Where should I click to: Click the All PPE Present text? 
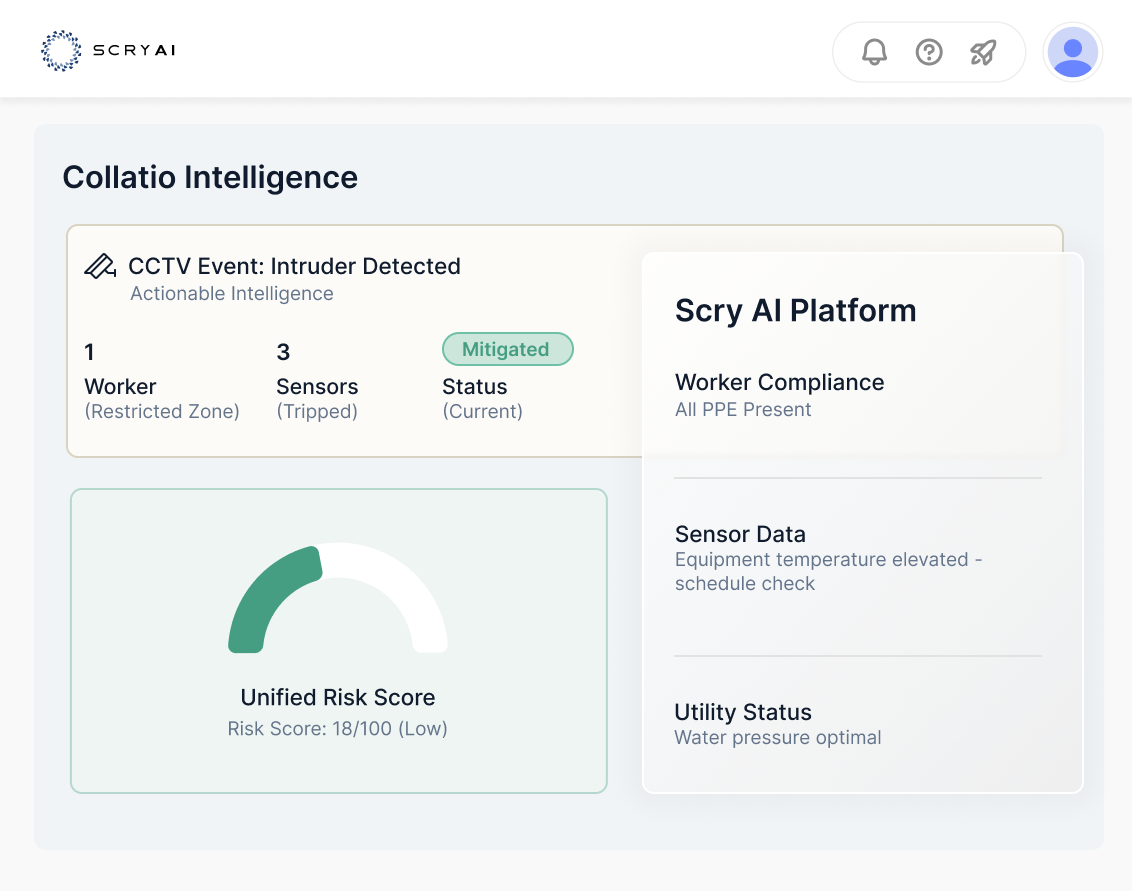tap(743, 410)
